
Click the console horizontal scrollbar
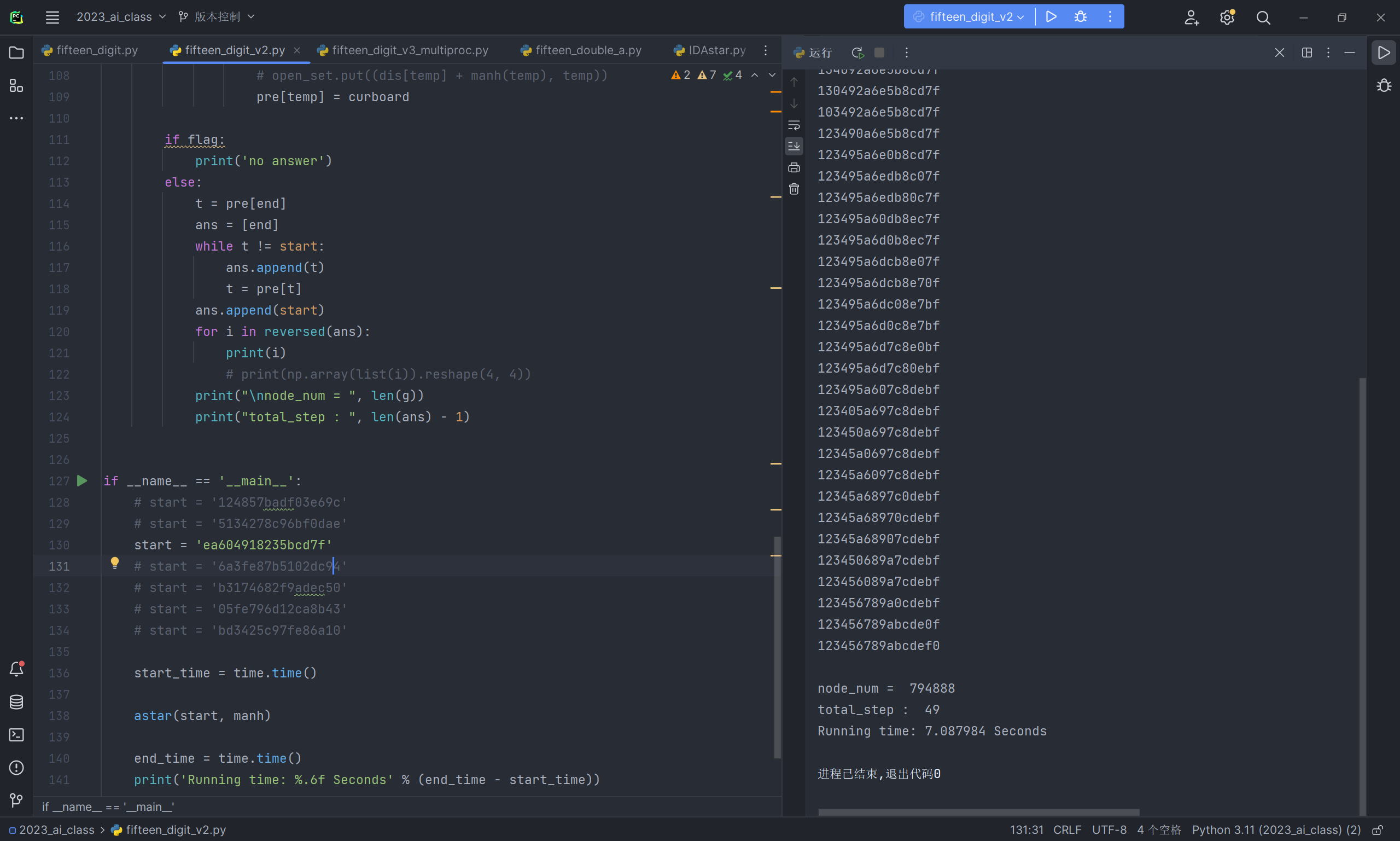click(x=979, y=812)
